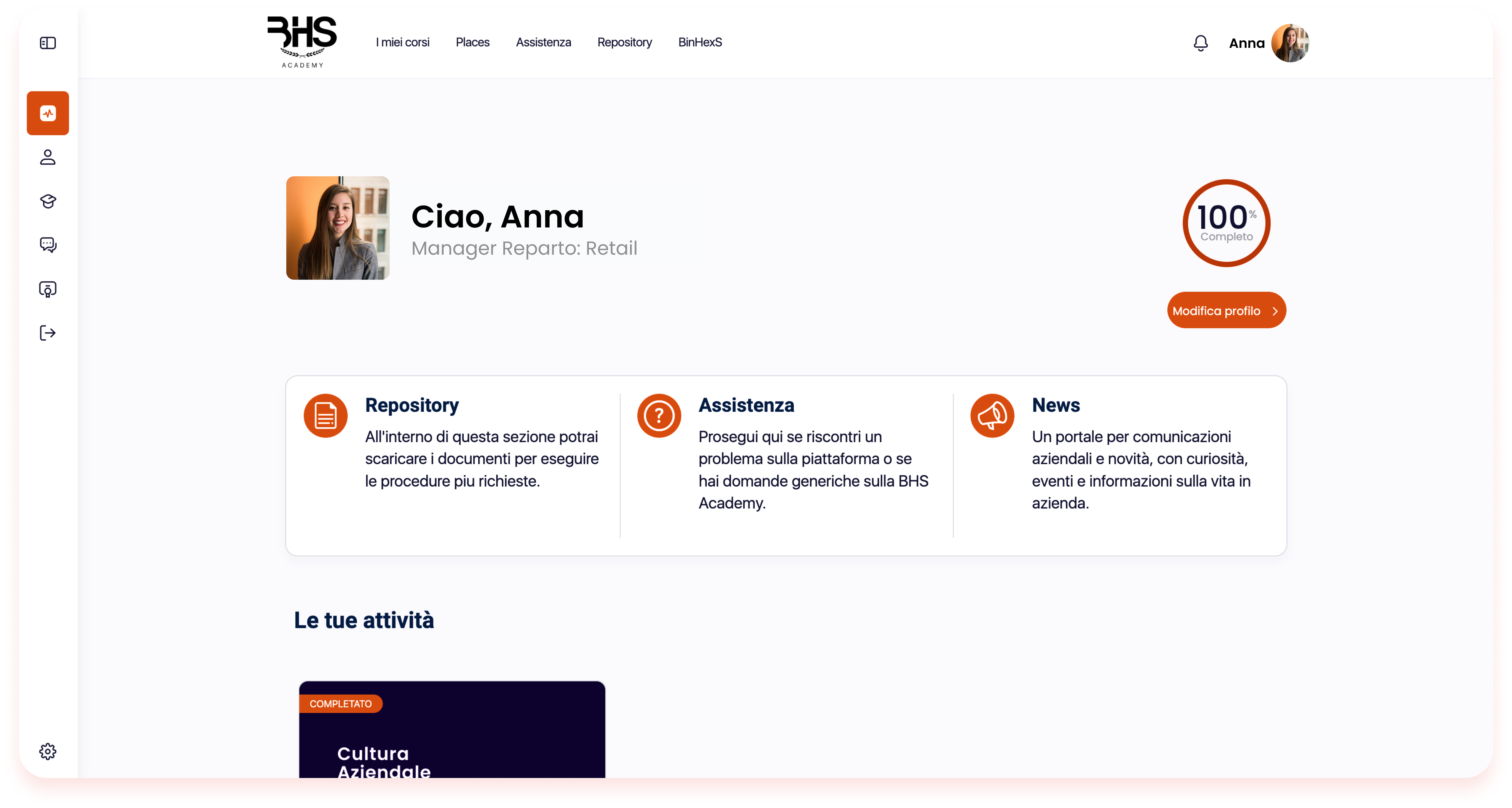Open the Repository card heading
The image size is (1512, 808).
[x=411, y=405]
